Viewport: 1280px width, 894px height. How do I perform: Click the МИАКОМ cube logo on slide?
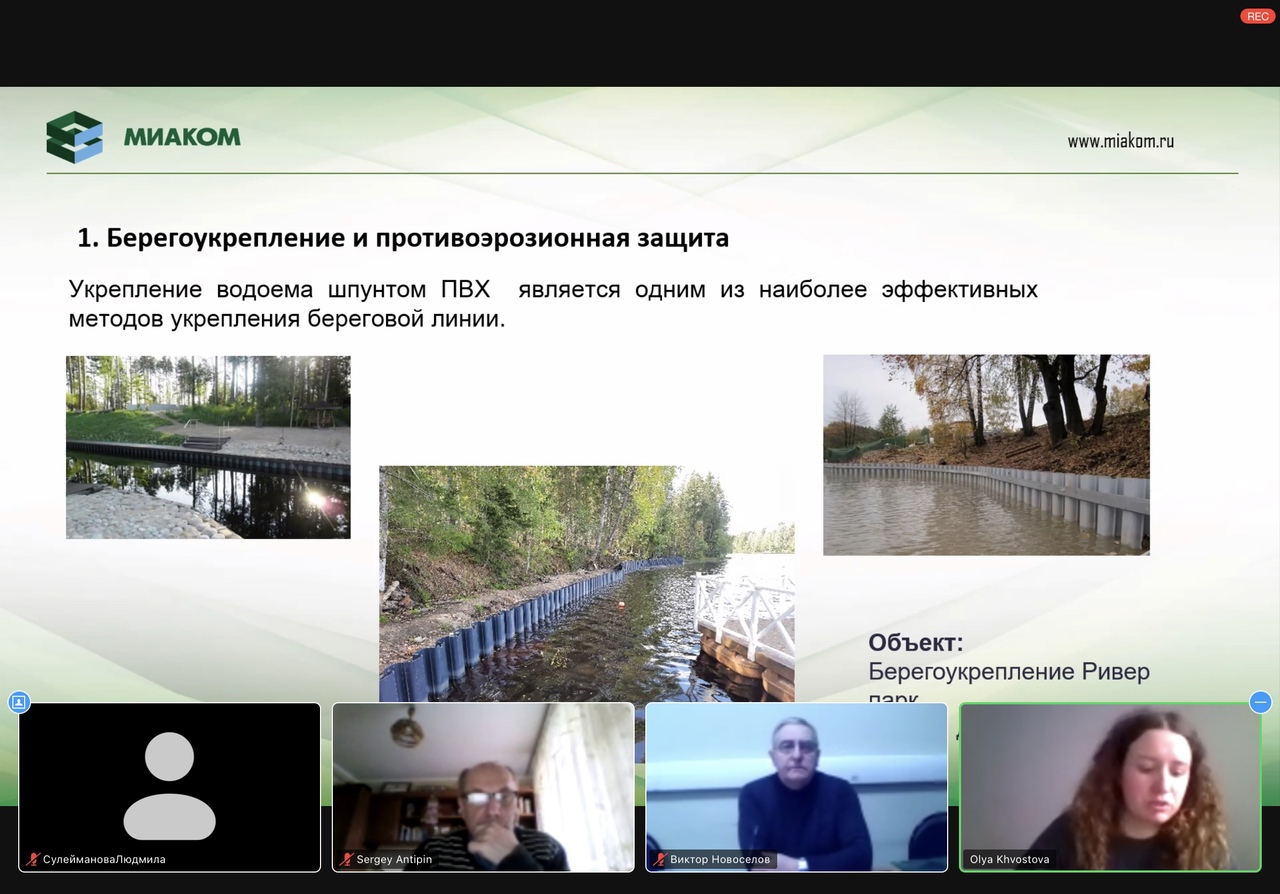(74, 138)
